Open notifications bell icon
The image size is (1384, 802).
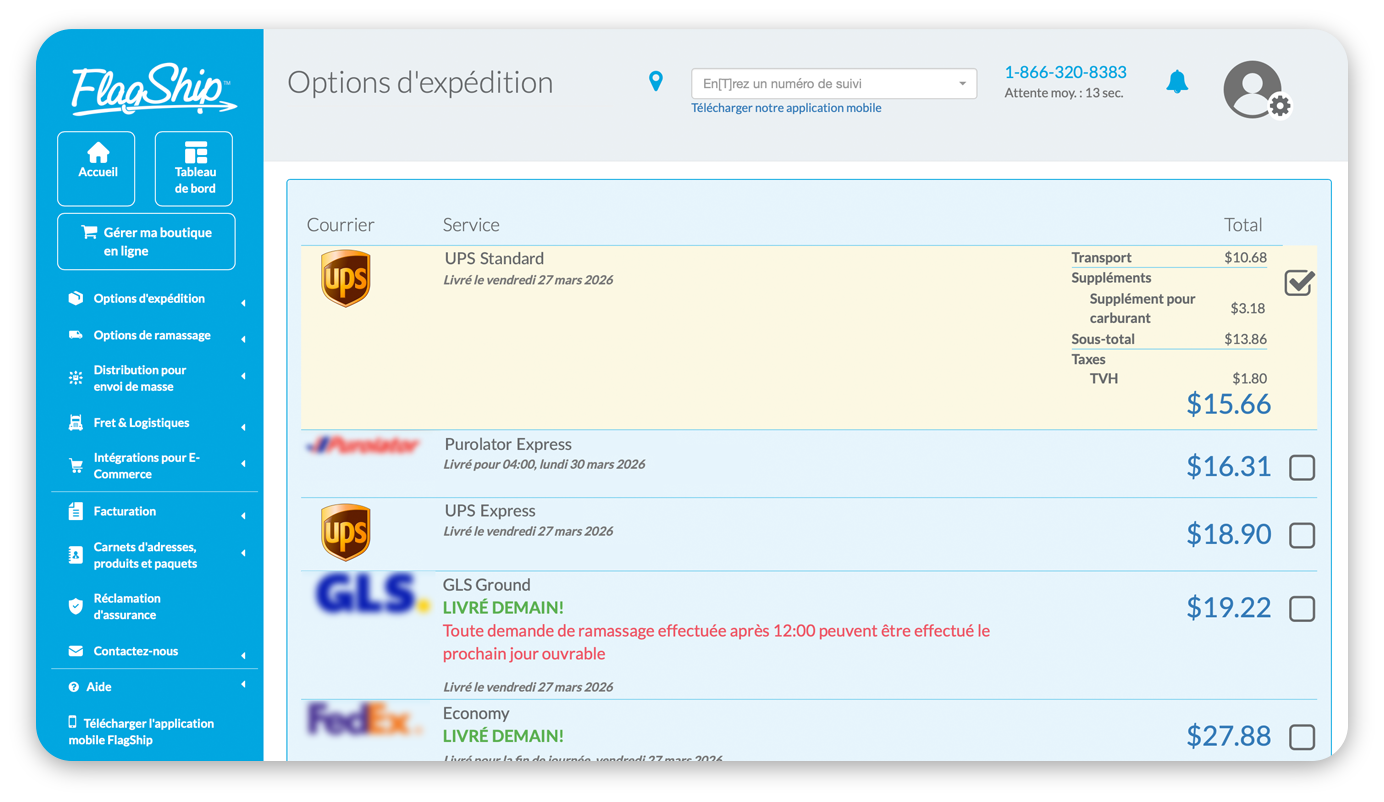(x=1178, y=82)
